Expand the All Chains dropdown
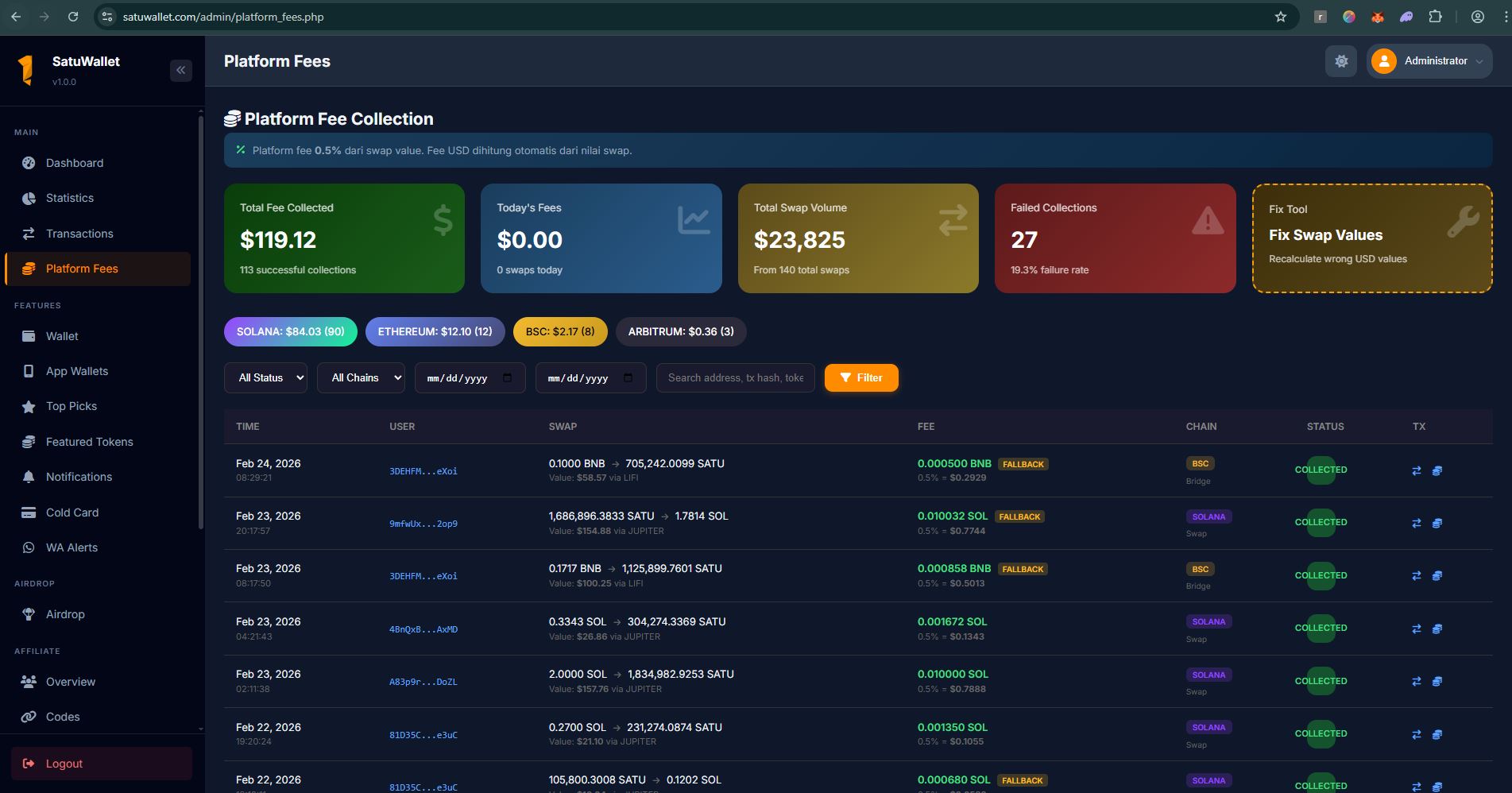The width and height of the screenshot is (1512, 793). (361, 378)
